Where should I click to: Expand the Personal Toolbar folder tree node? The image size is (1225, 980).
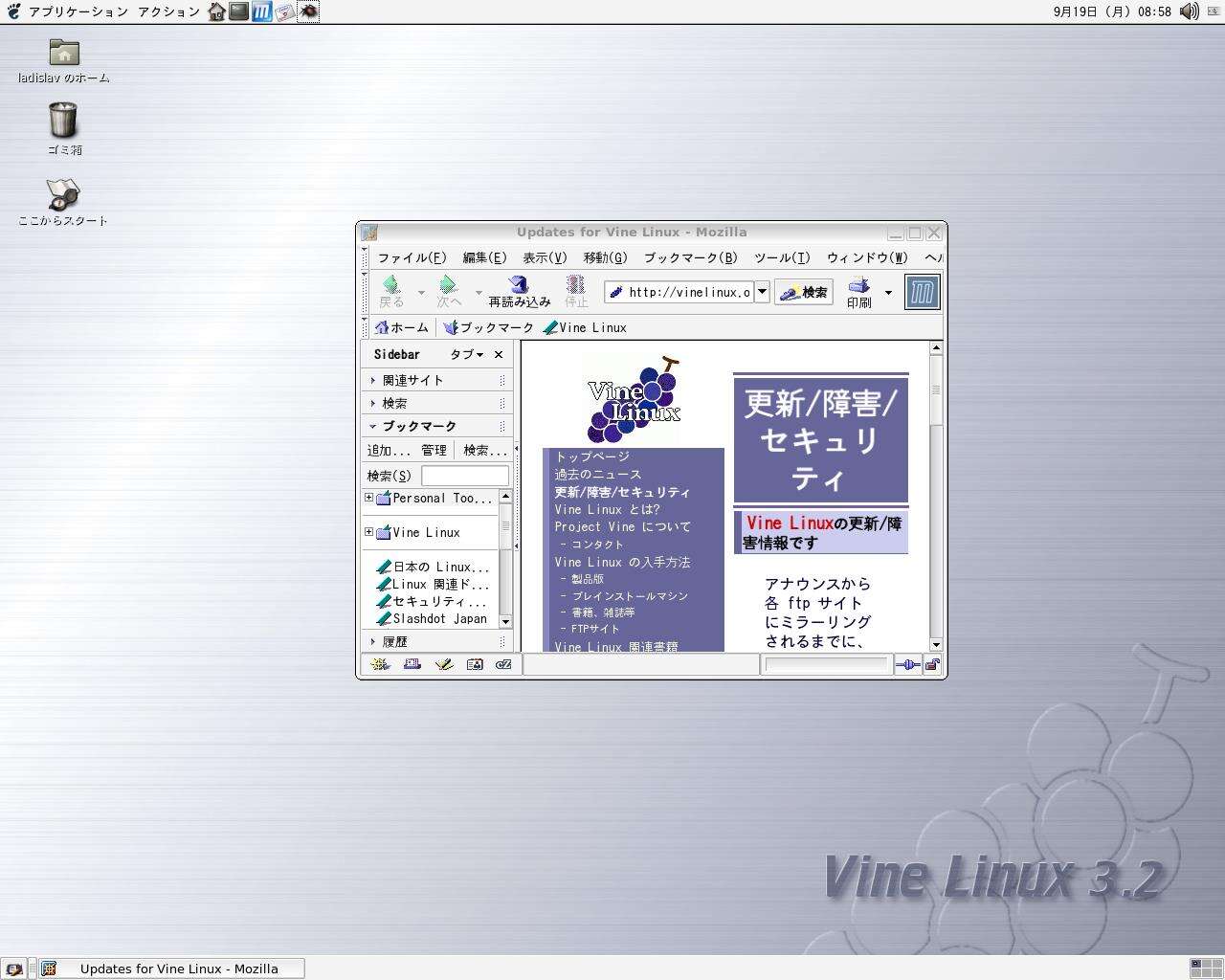(x=368, y=498)
